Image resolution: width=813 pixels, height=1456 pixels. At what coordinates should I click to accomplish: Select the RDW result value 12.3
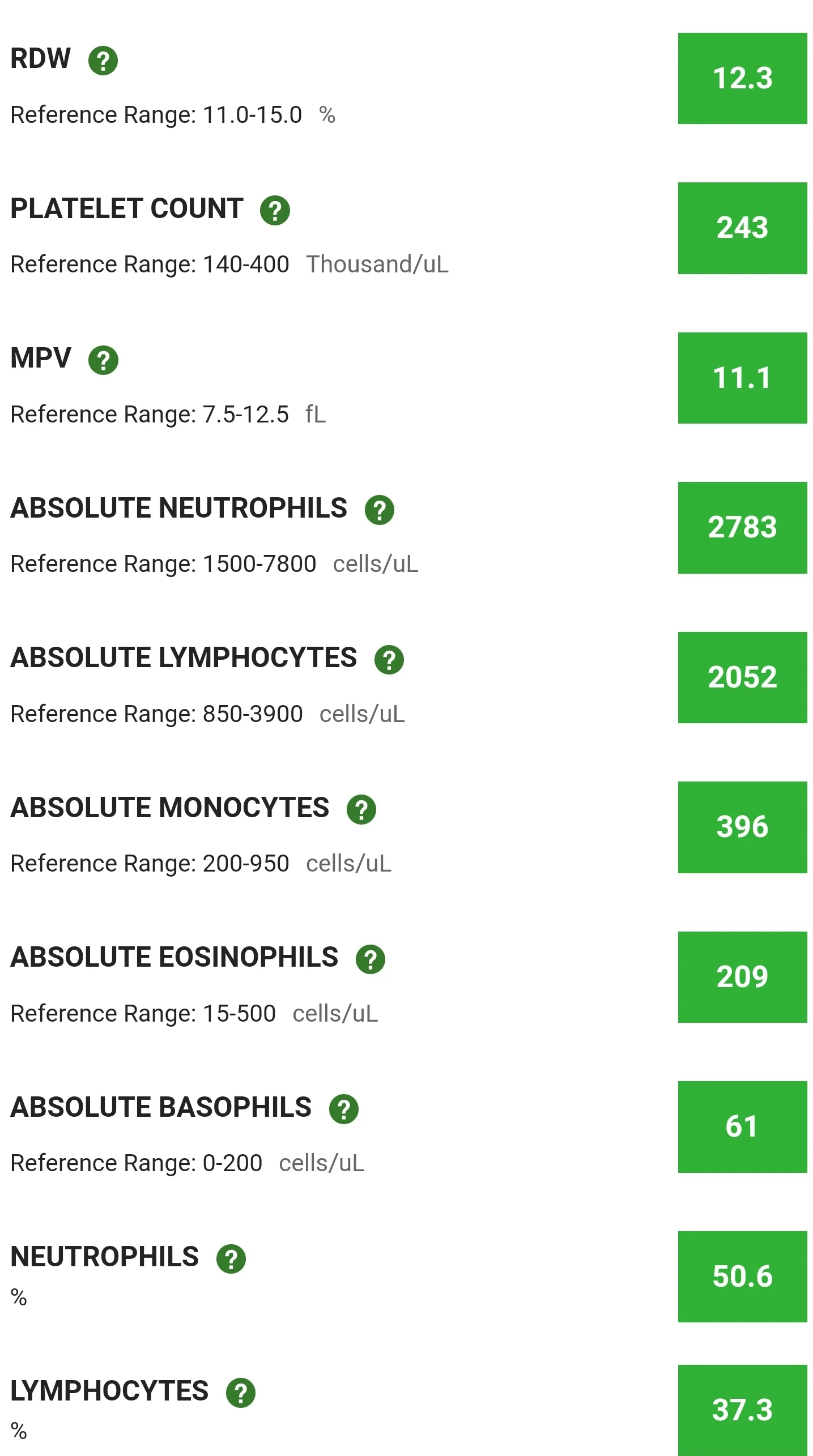click(742, 79)
